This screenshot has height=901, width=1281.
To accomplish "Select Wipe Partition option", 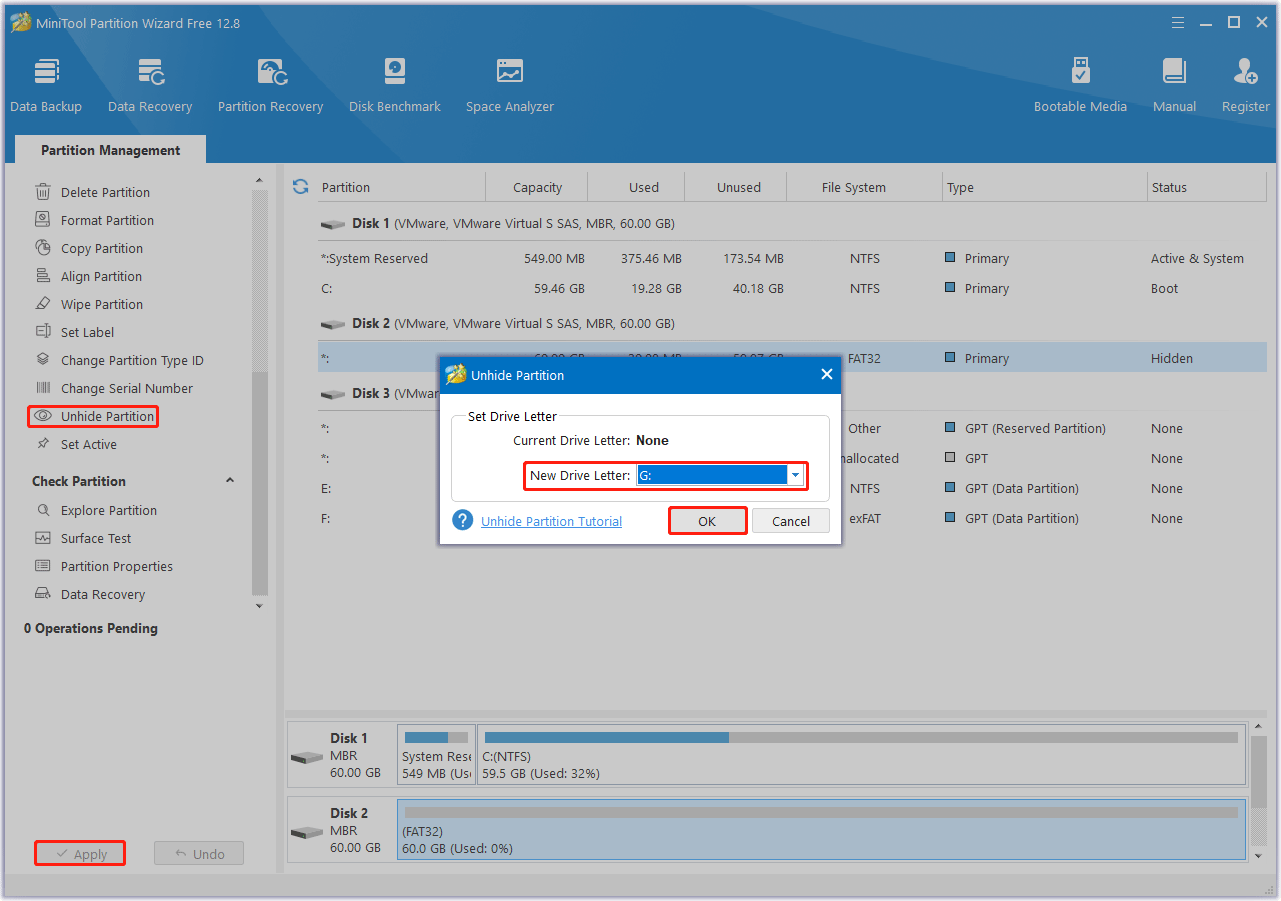I will pyautogui.click(x=101, y=305).
